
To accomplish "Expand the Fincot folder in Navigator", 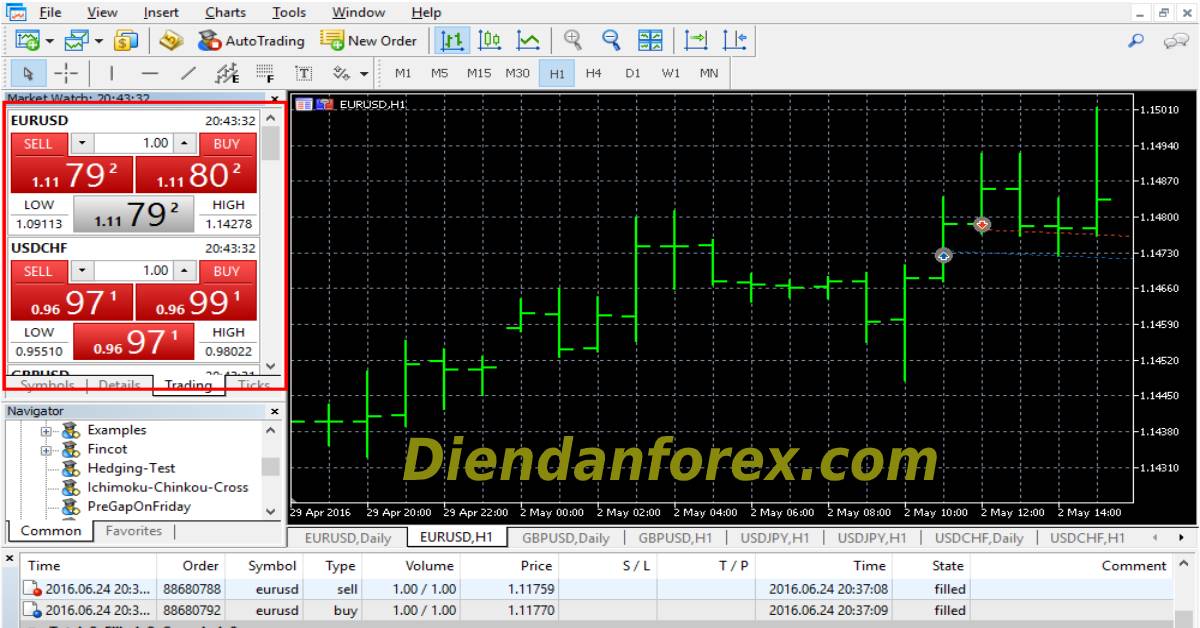I will click(46, 450).
